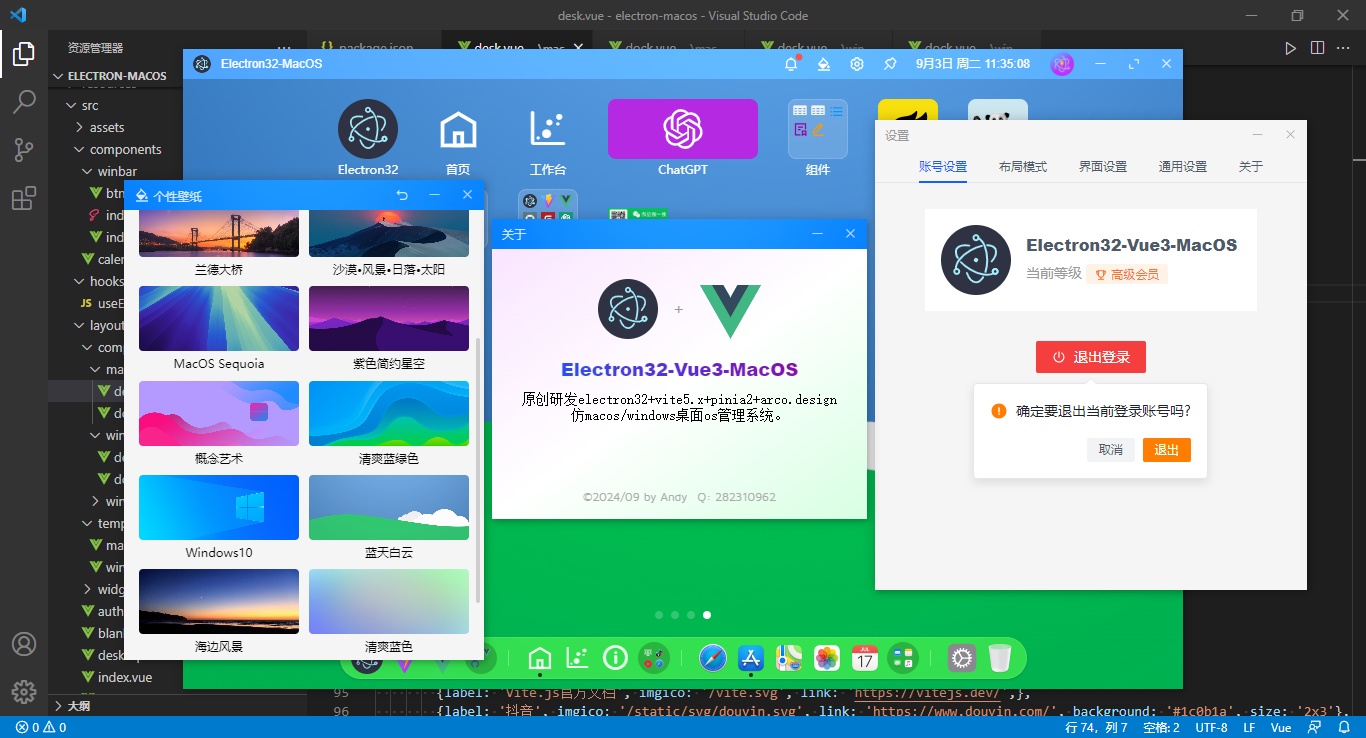Open Safari from the dock
Image resolution: width=1366 pixels, height=738 pixels.
pos(712,658)
